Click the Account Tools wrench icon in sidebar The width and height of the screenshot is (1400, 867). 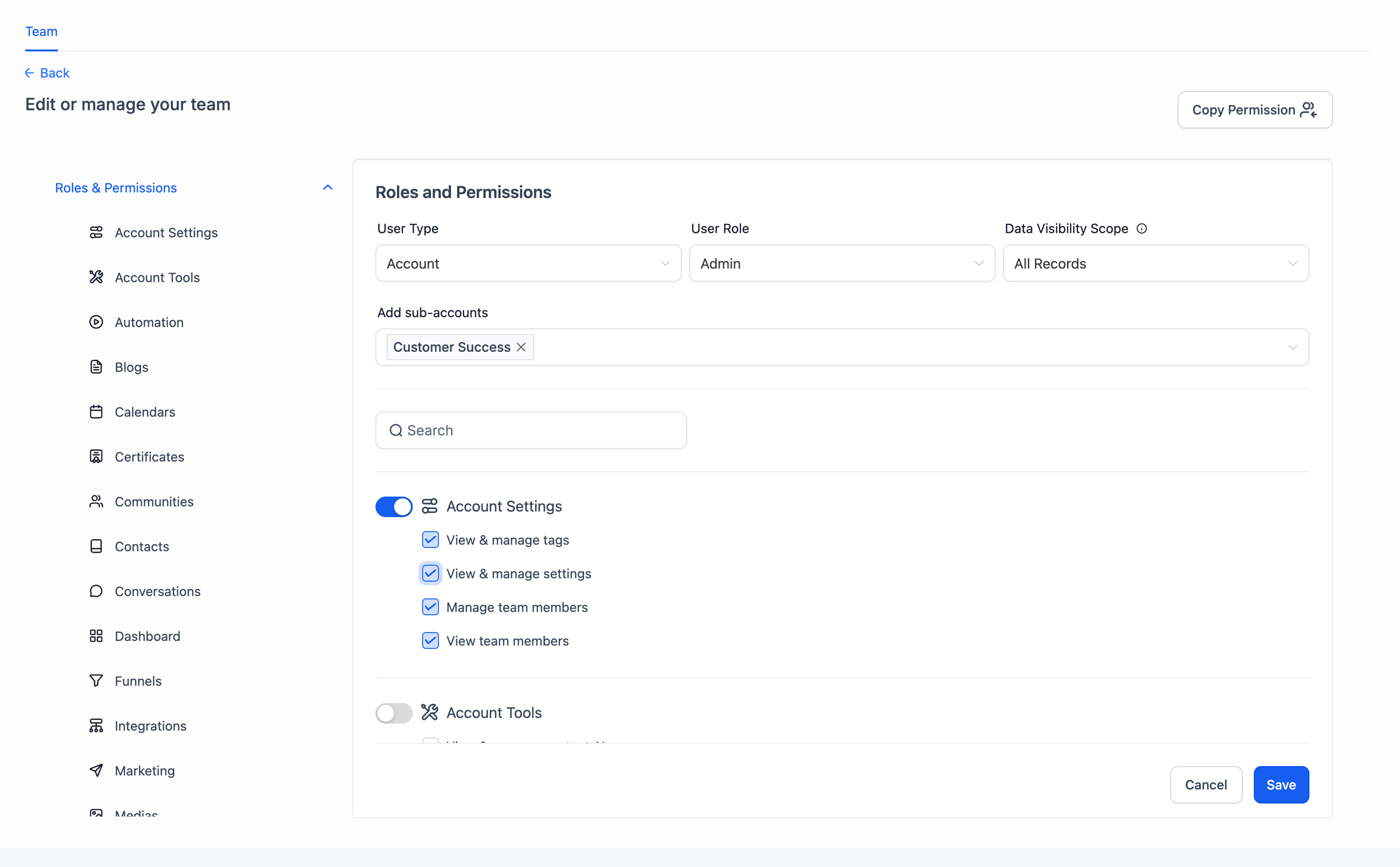96,277
